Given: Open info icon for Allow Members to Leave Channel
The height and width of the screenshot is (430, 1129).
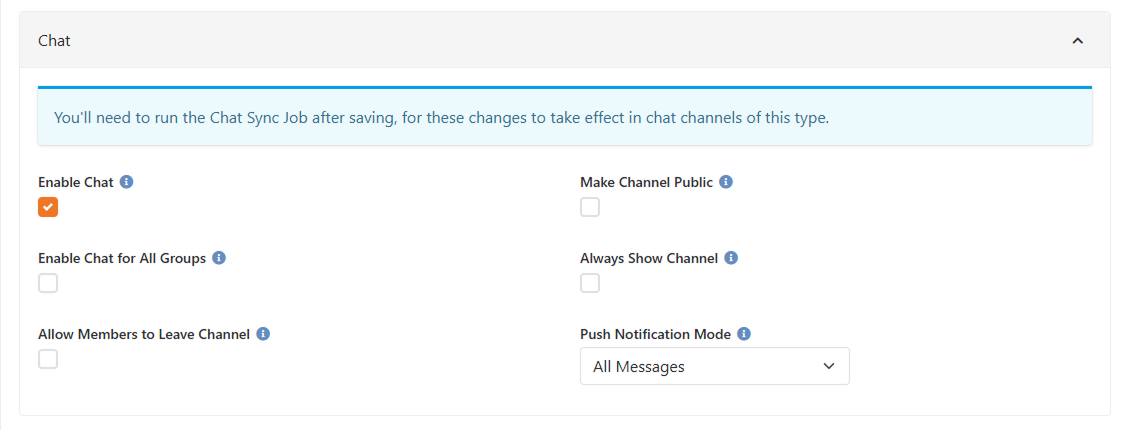Looking at the screenshot, I should [264, 334].
